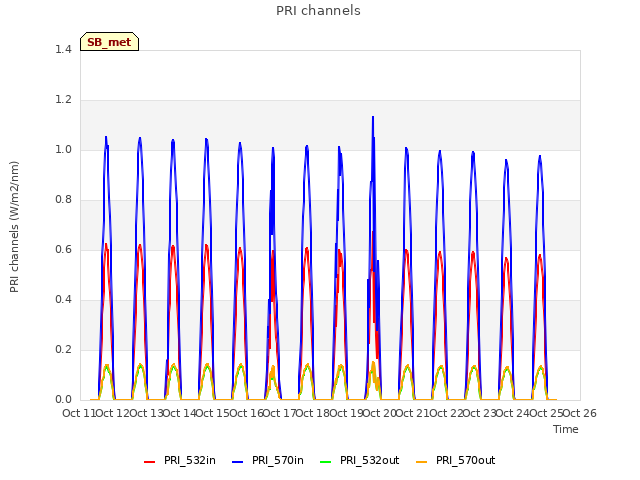The height and width of the screenshot is (480, 640).
Task: Click the 0.2 y-axis tick label
Action: (x=63, y=349)
